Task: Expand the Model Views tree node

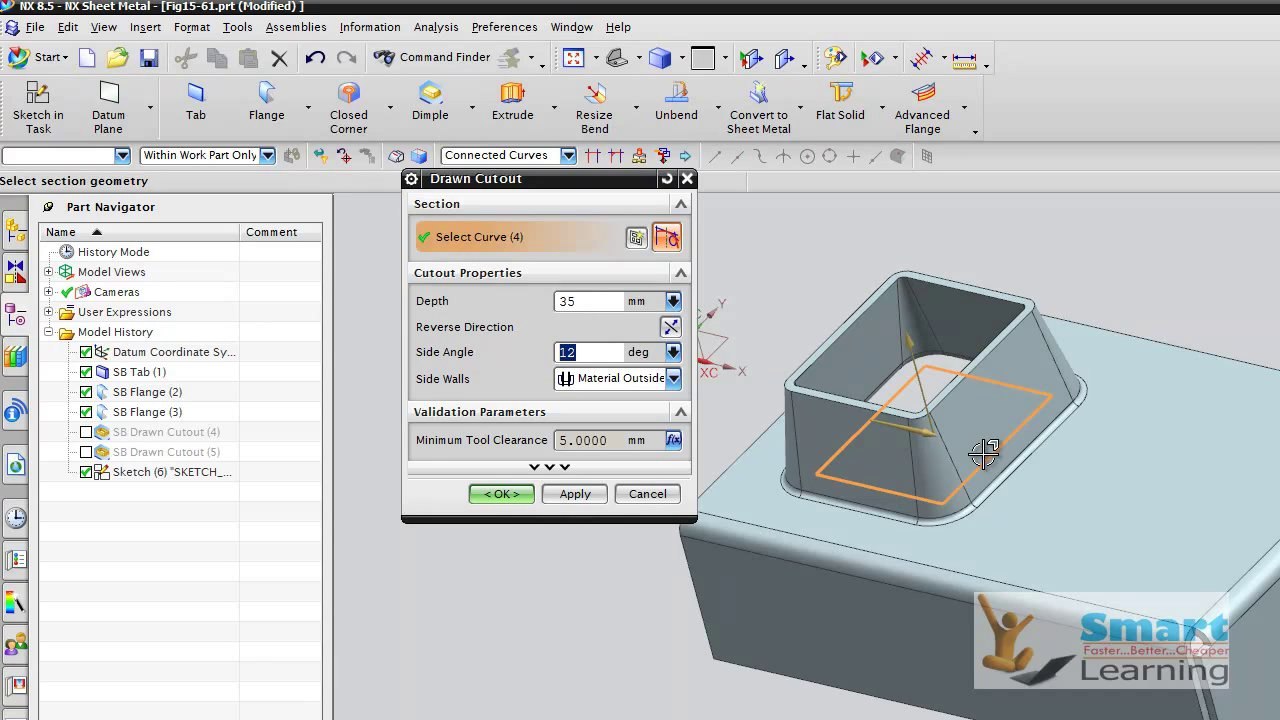Action: click(x=49, y=272)
